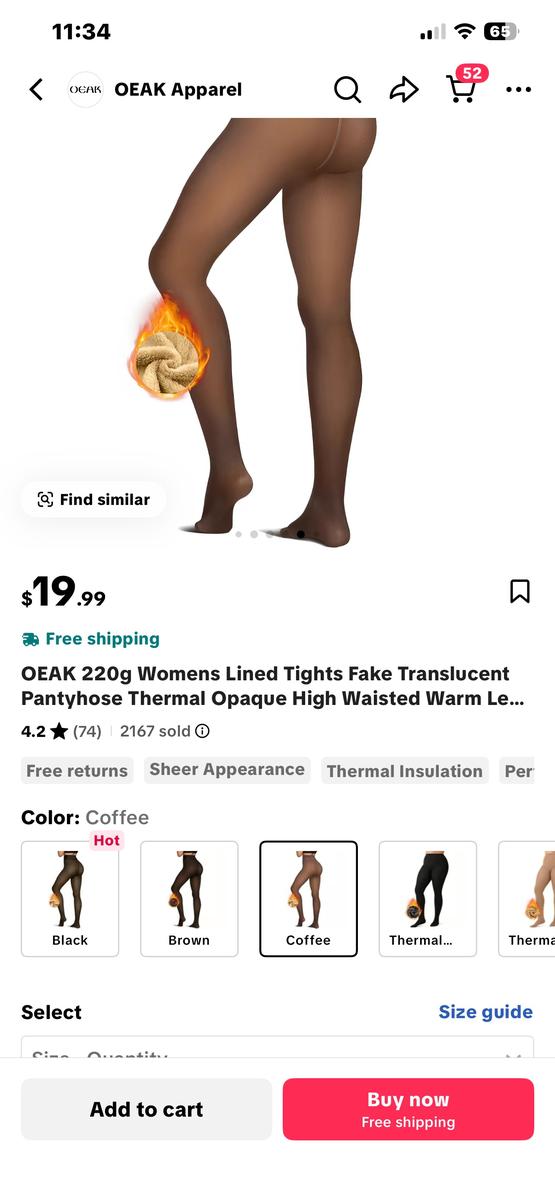The height and width of the screenshot is (1200, 555).
Task: Pick the black Thermal leggings variant
Action: tap(427, 899)
